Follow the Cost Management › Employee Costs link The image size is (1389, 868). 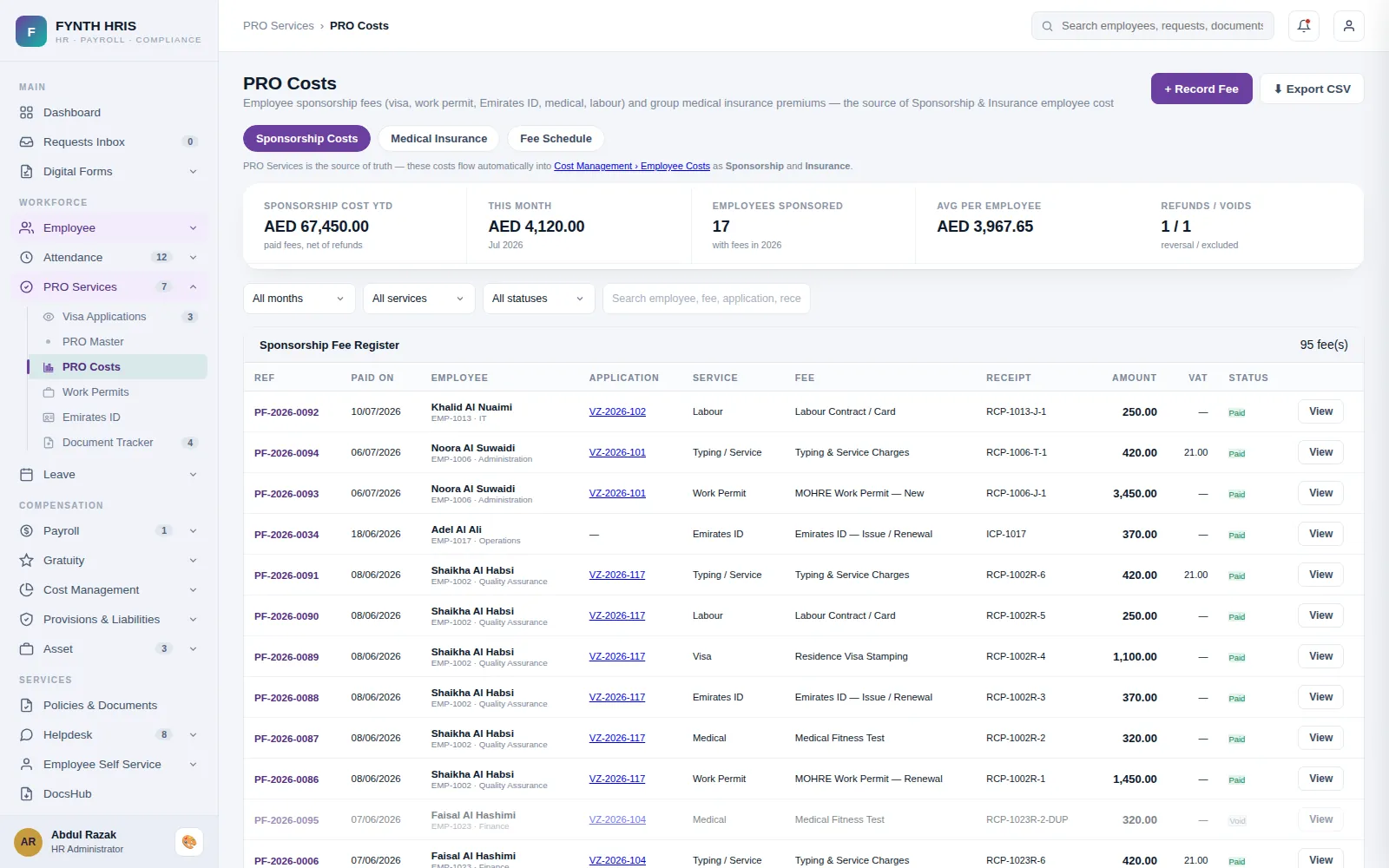pyautogui.click(x=632, y=166)
